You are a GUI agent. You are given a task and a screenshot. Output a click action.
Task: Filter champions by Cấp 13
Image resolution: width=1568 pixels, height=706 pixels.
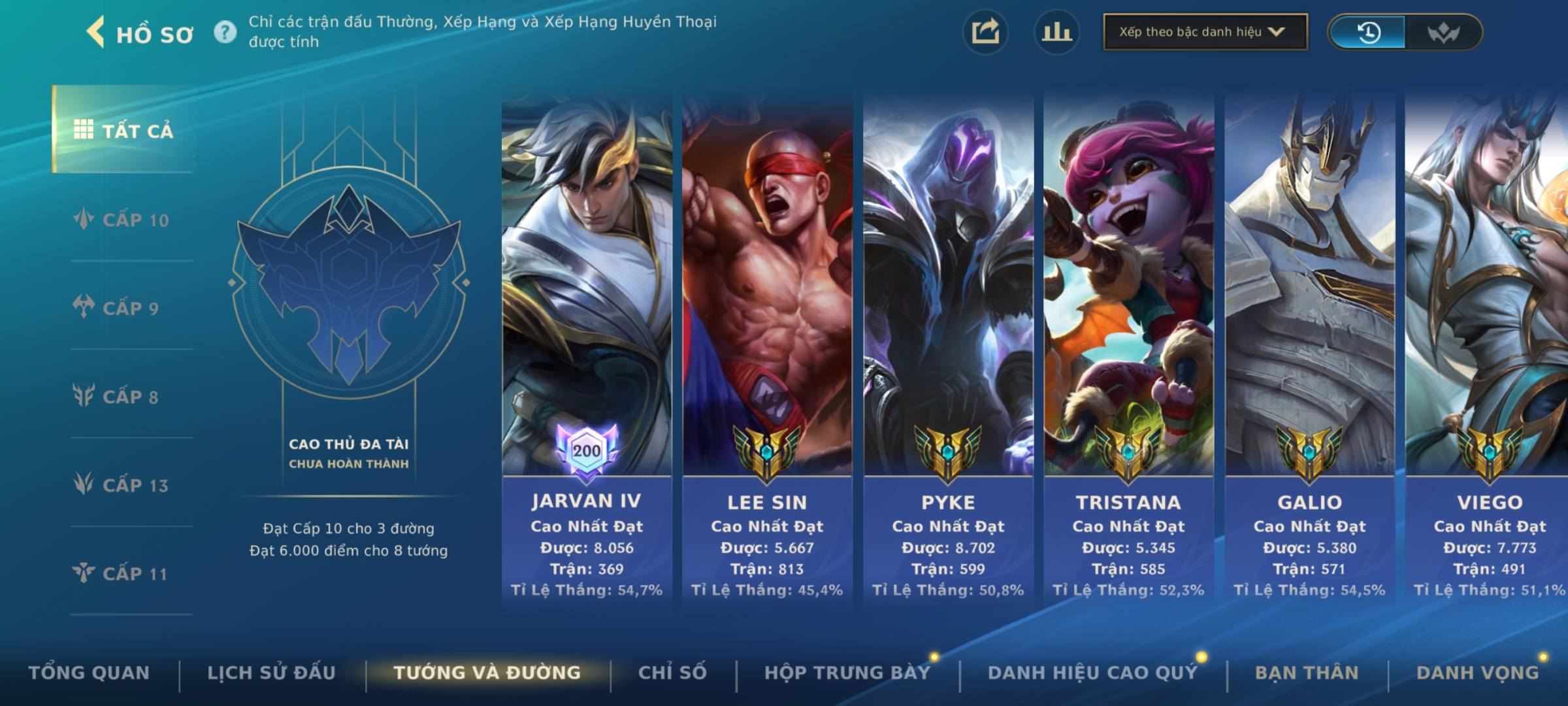pyautogui.click(x=122, y=485)
